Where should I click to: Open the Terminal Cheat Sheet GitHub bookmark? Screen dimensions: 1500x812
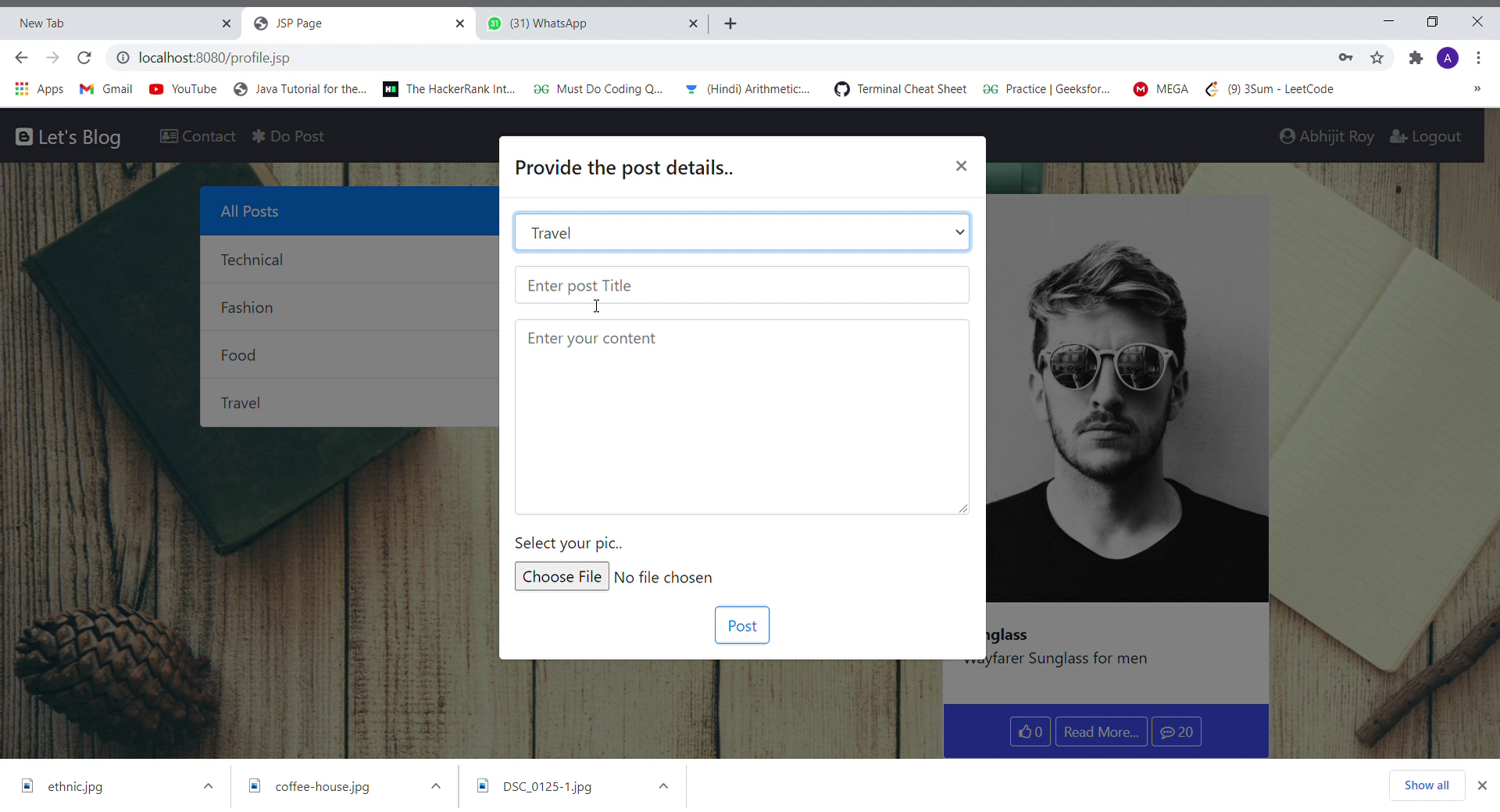click(900, 89)
